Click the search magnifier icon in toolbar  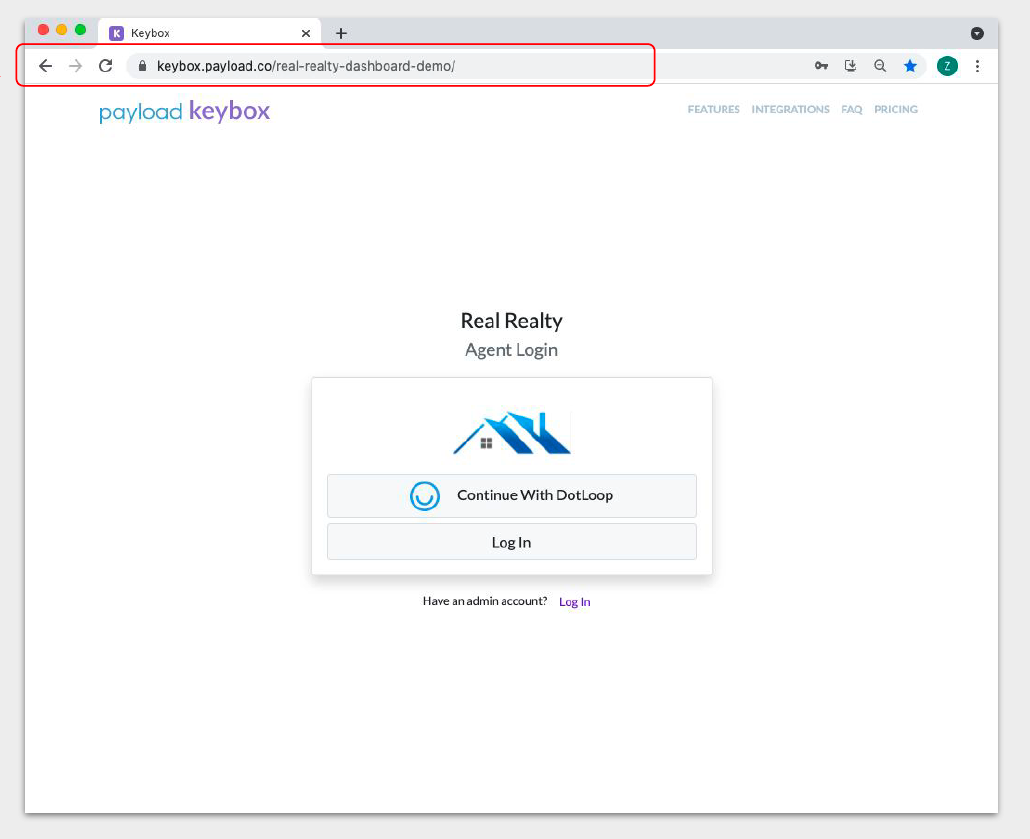pos(880,65)
